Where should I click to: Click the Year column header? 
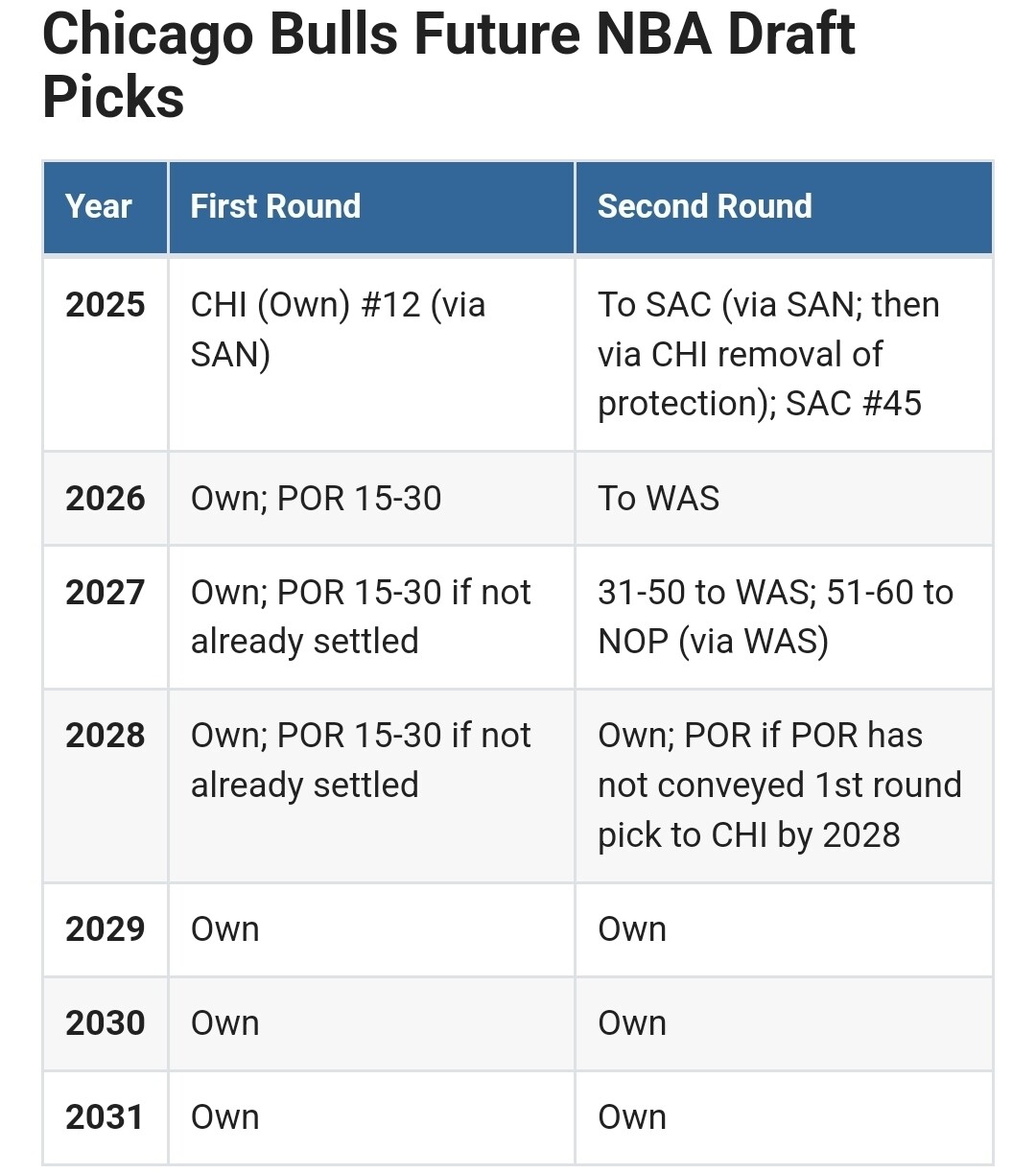coord(99,206)
